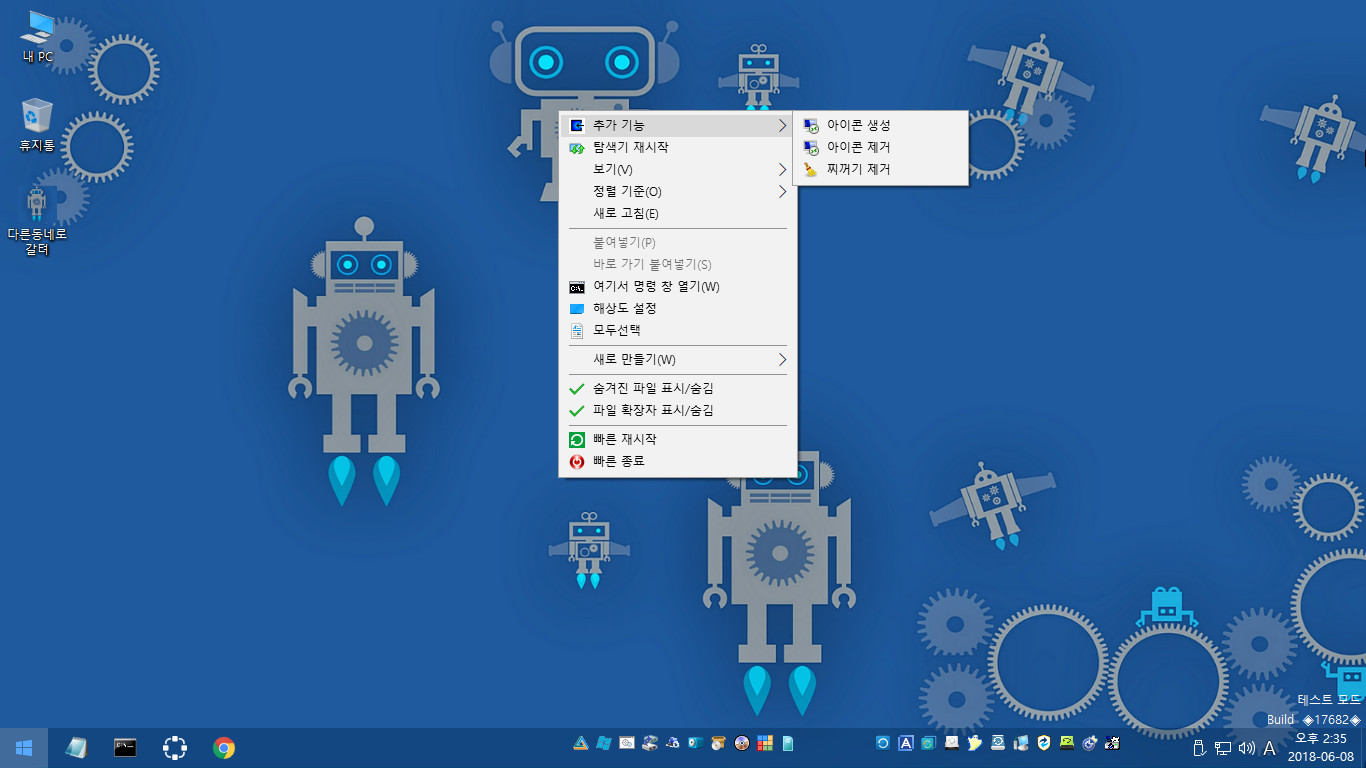Launch Google Chrome from the taskbar
1366x768 pixels.
(224, 748)
